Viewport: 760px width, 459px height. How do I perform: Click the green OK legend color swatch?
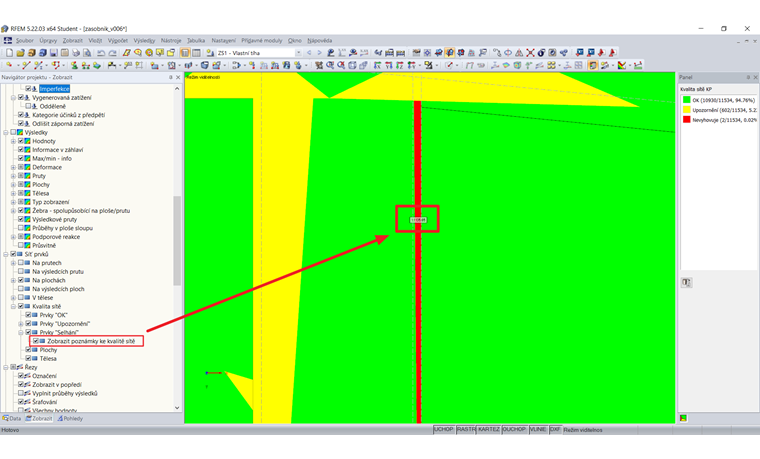[x=686, y=100]
